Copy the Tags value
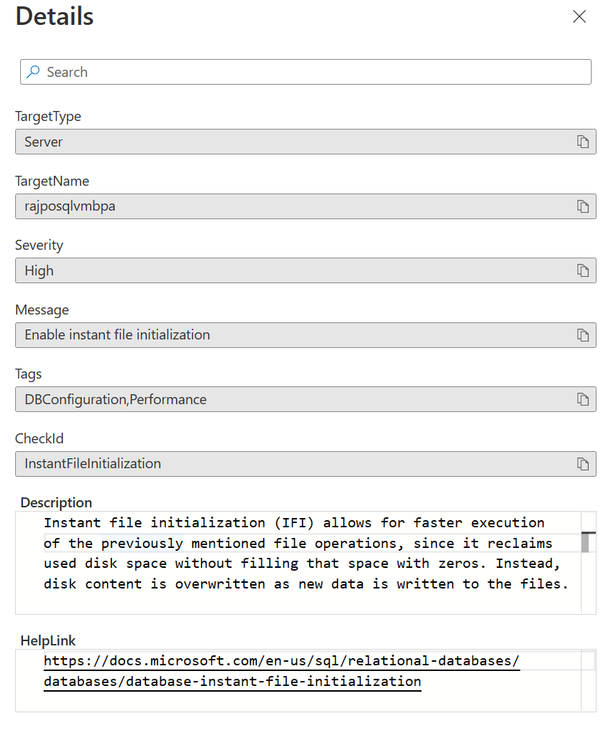Viewport: 611px width, 750px height. click(x=582, y=399)
